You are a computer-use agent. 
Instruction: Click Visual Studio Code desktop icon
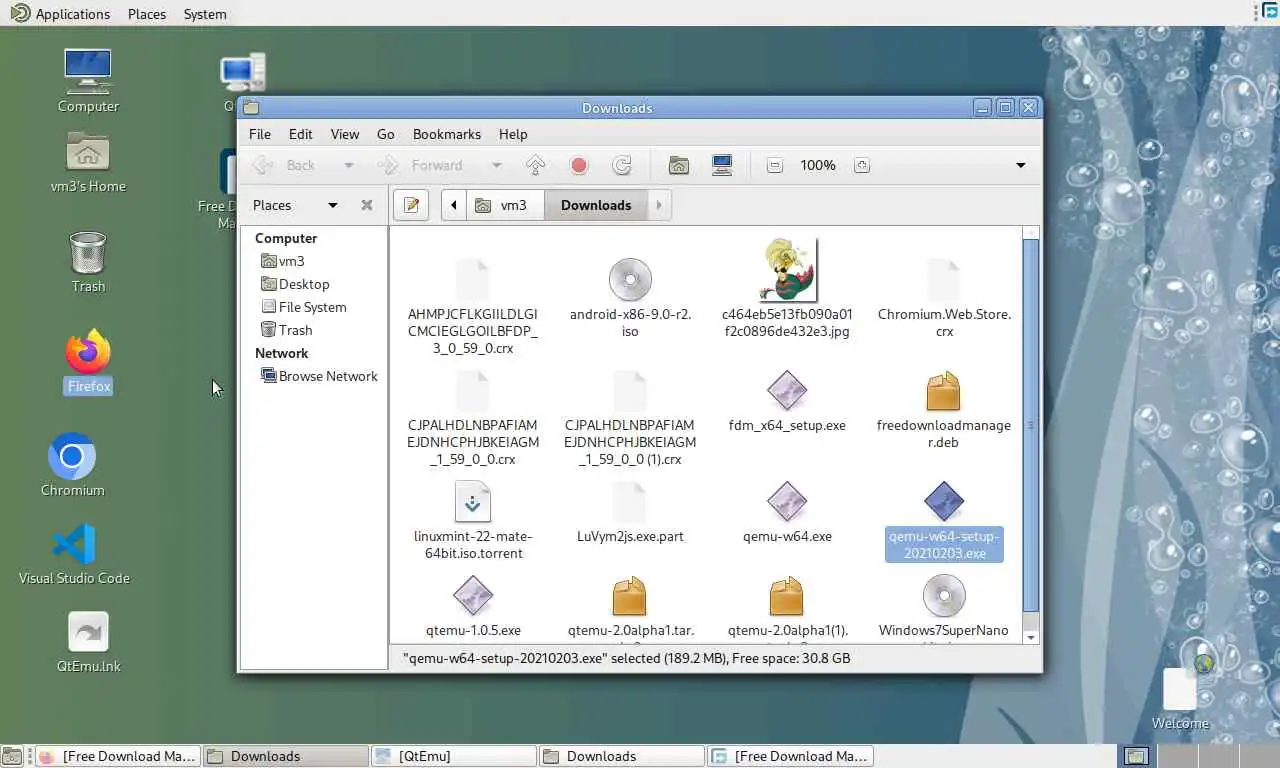click(x=74, y=554)
